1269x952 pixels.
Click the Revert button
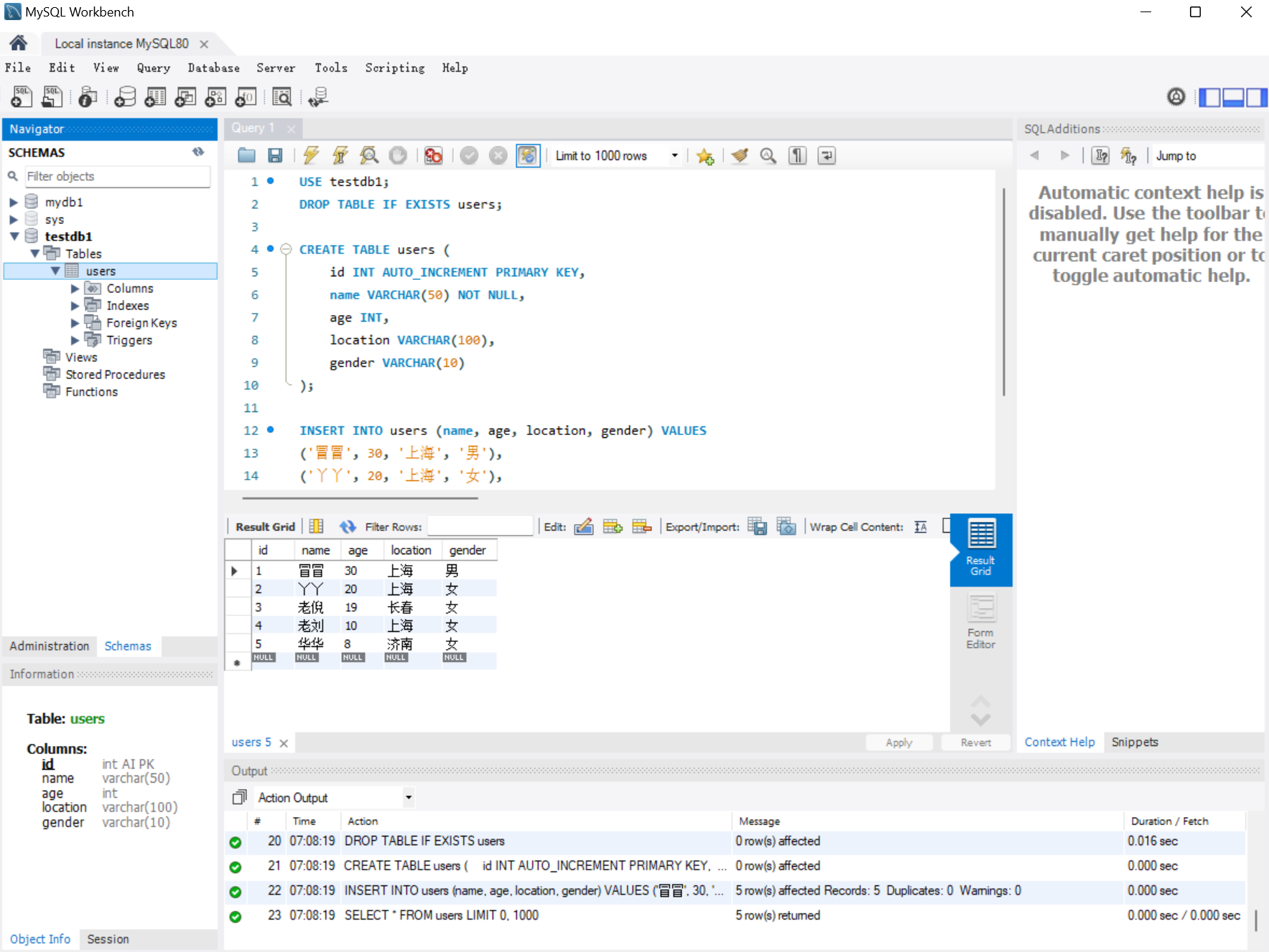976,742
